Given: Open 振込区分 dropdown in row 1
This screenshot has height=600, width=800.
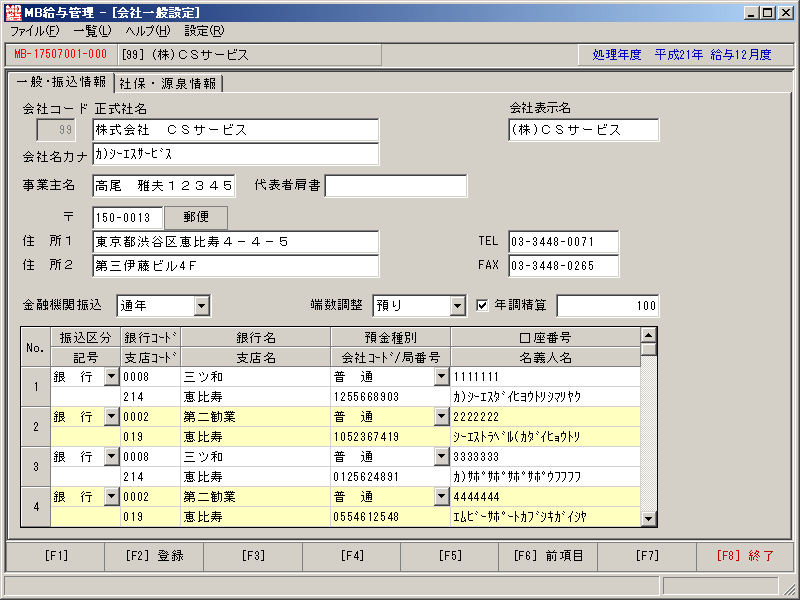Looking at the screenshot, I should coord(112,377).
